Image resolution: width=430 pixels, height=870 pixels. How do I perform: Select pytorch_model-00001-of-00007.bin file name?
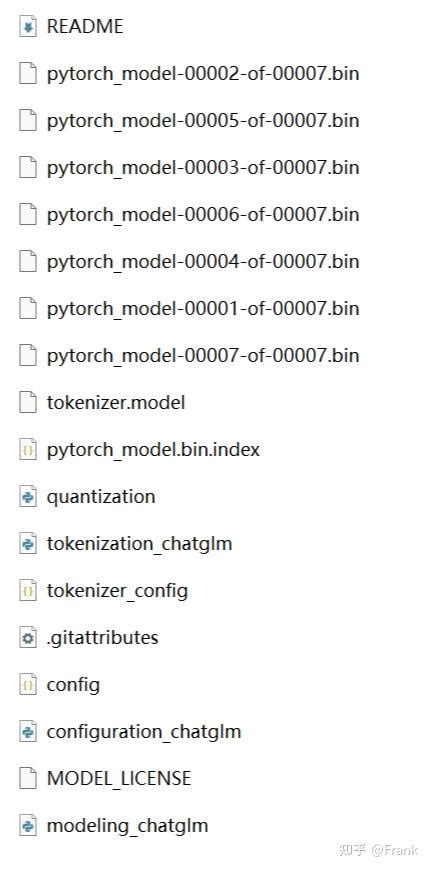[x=203, y=309]
